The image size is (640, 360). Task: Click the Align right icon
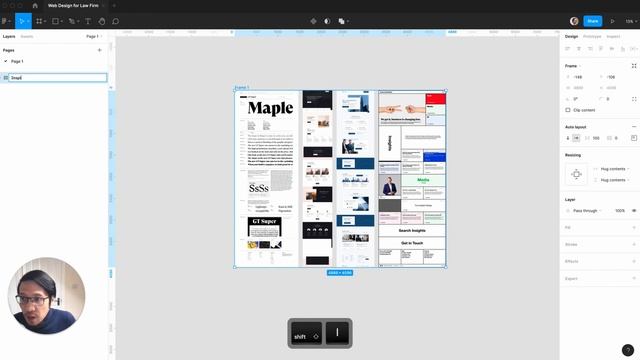click(x=590, y=49)
